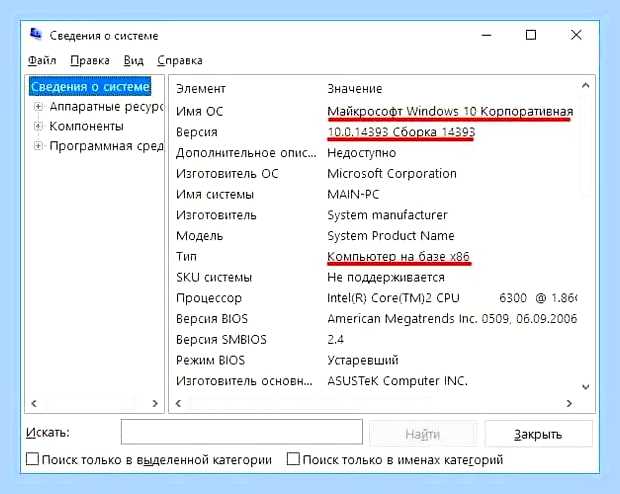Select the Аппаратные ресурсы tree item

[x=106, y=106]
